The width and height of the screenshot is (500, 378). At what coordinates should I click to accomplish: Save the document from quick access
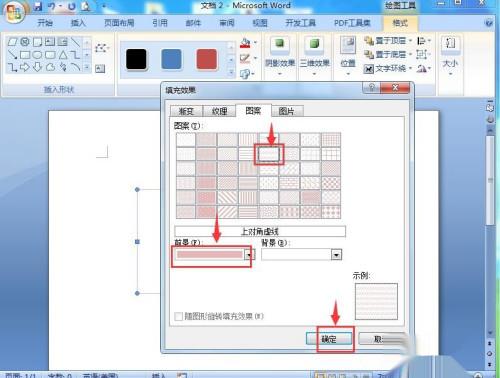(38, 6)
